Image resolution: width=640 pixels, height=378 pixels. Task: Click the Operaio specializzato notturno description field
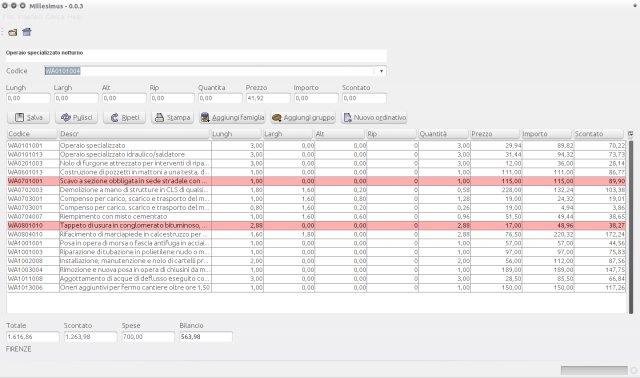pos(196,56)
